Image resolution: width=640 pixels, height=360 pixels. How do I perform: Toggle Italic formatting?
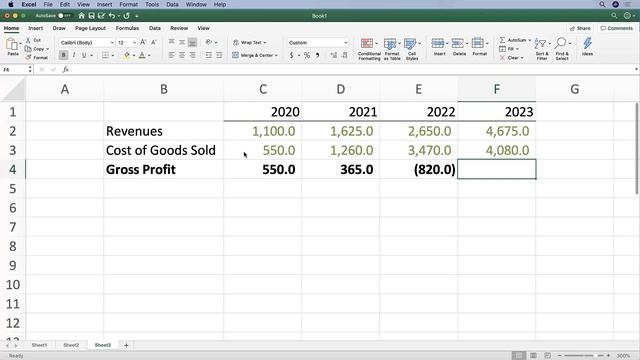[73, 55]
